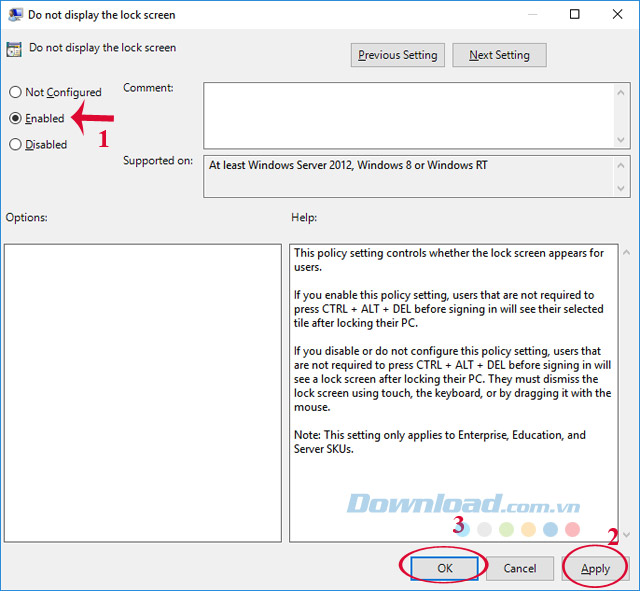This screenshot has width=640, height=591.
Task: Click the Comment box scroll up arrow
Action: pos(621,93)
